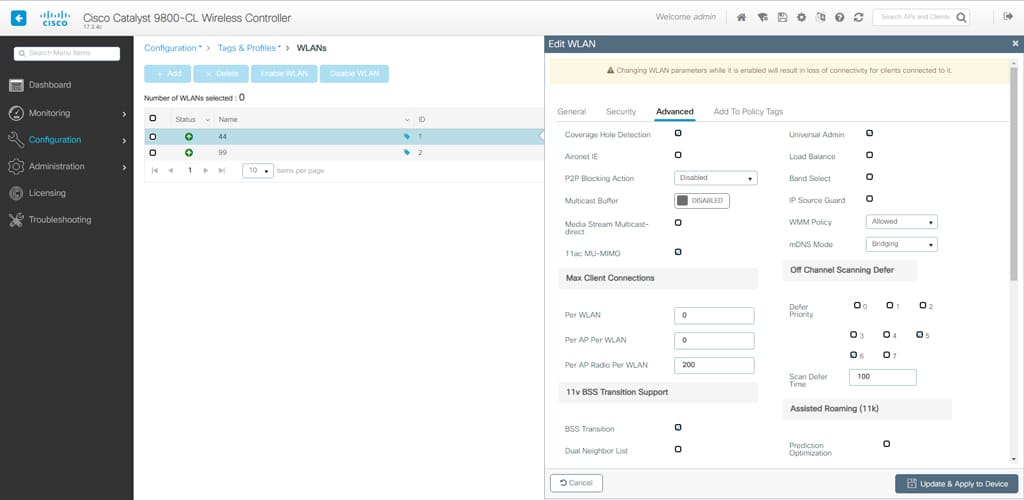Screen dimensions: 1024x500
Task: Toggle Aironet IE checkbox
Action: click(x=678, y=155)
